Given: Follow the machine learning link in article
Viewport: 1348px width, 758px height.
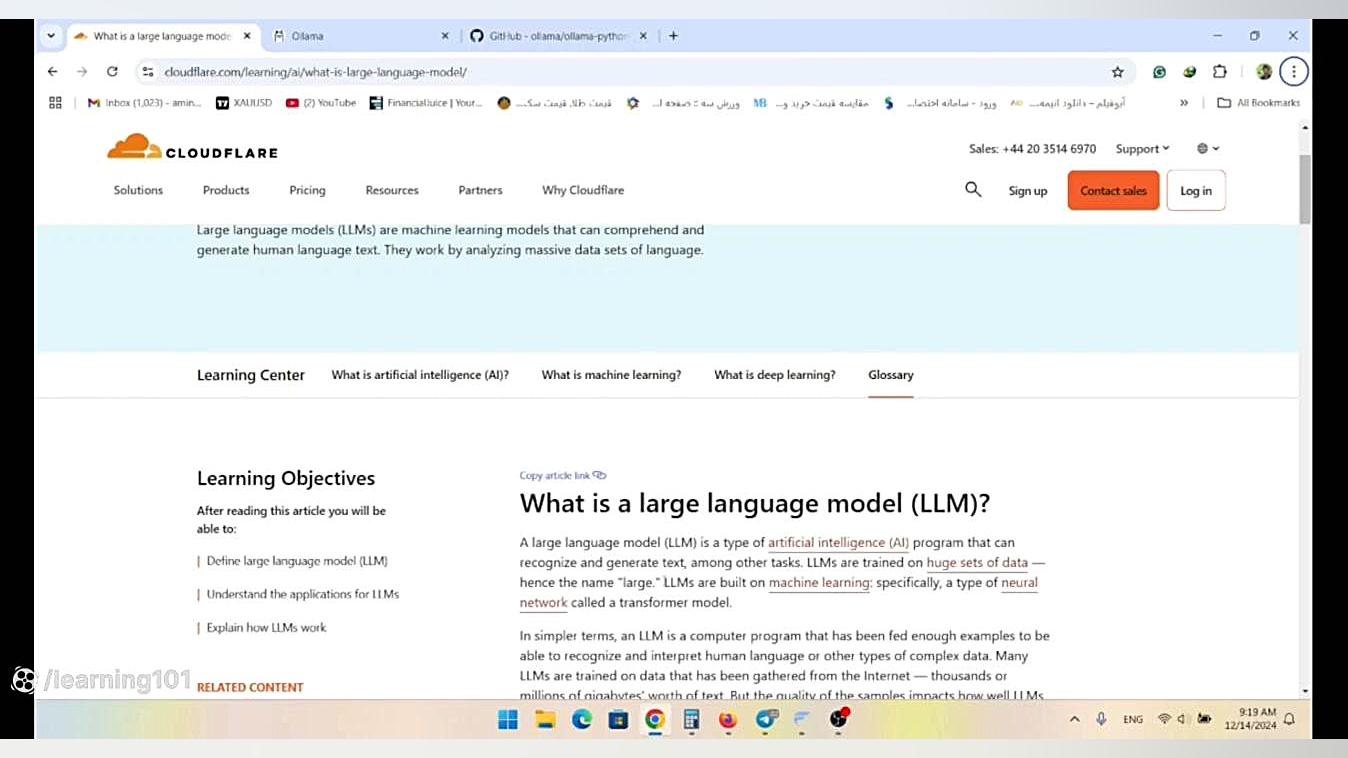Looking at the screenshot, I should [820, 583].
